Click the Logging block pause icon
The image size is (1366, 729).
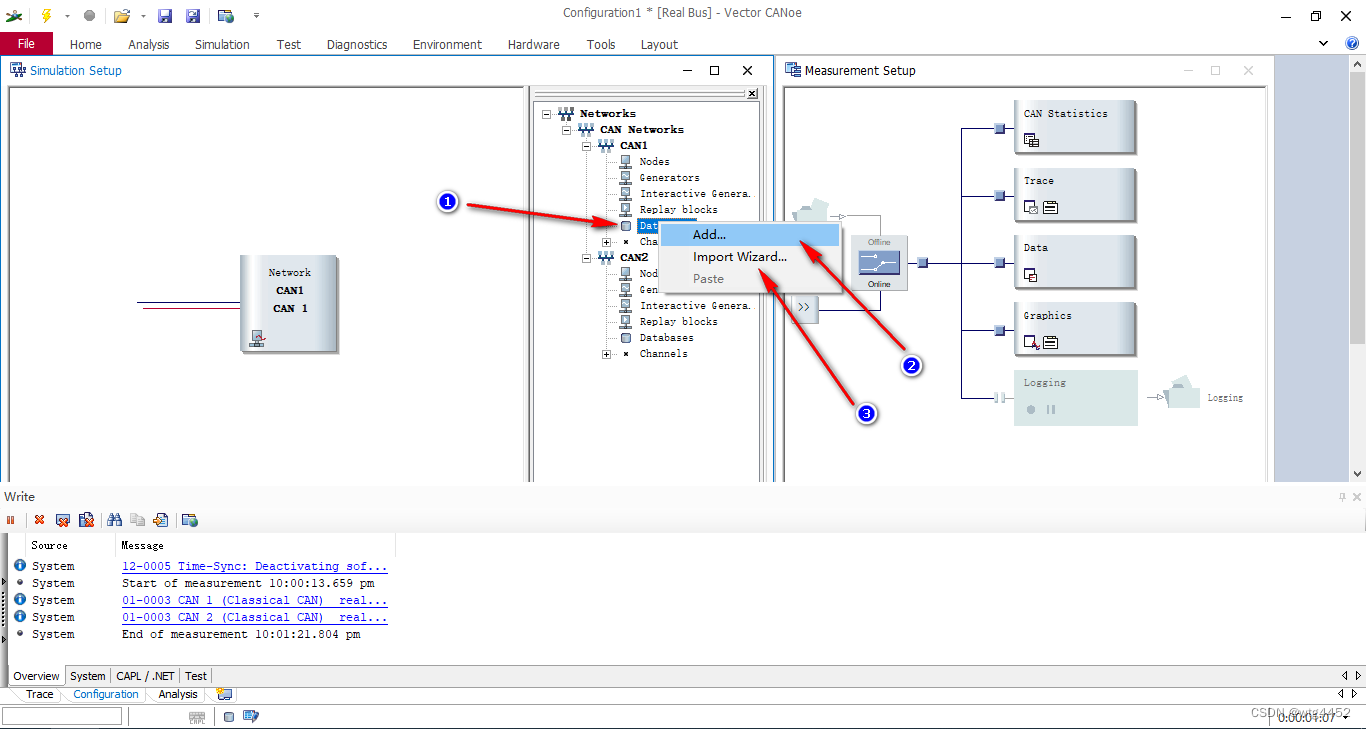point(1051,409)
